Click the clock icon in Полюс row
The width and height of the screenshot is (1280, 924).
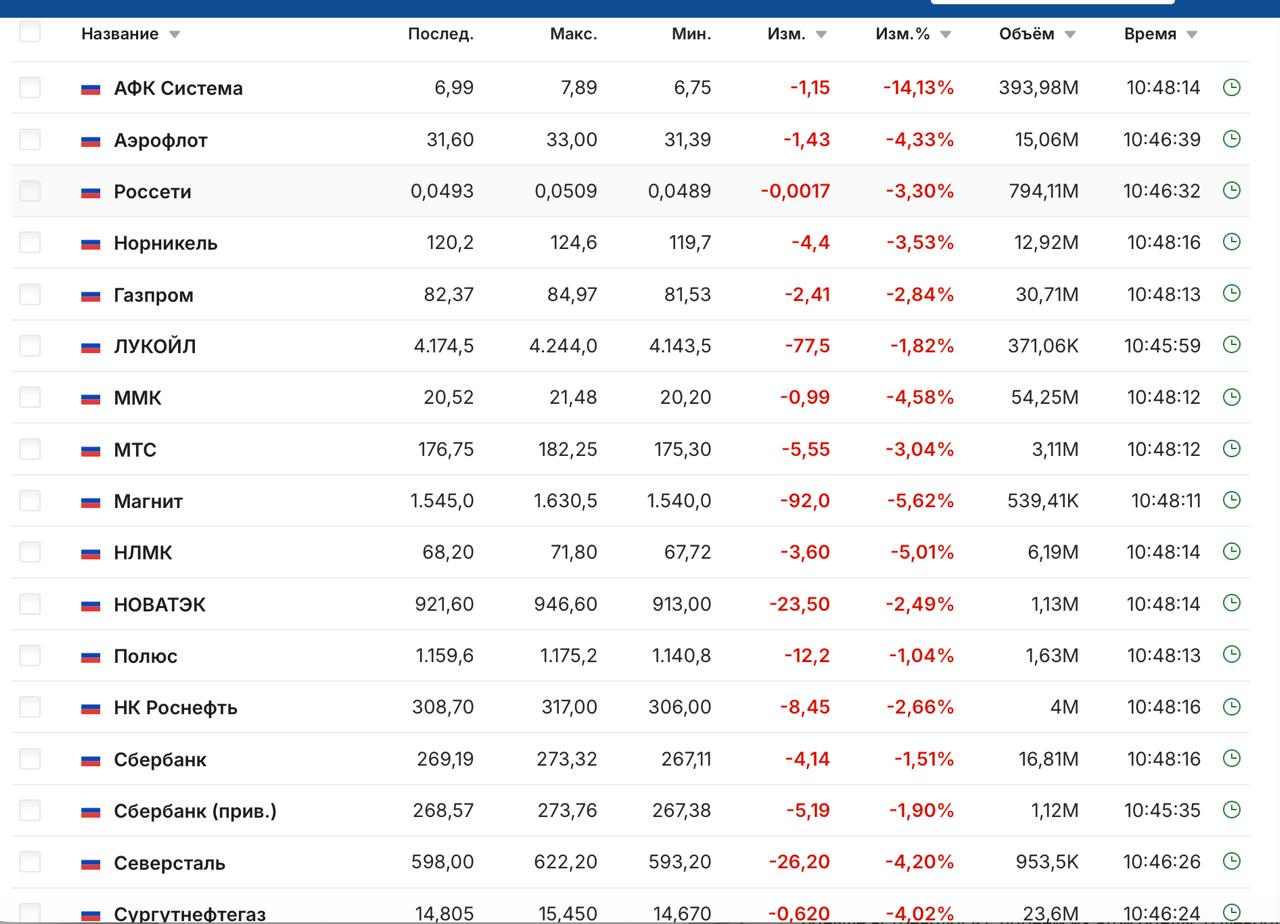[x=1231, y=655]
